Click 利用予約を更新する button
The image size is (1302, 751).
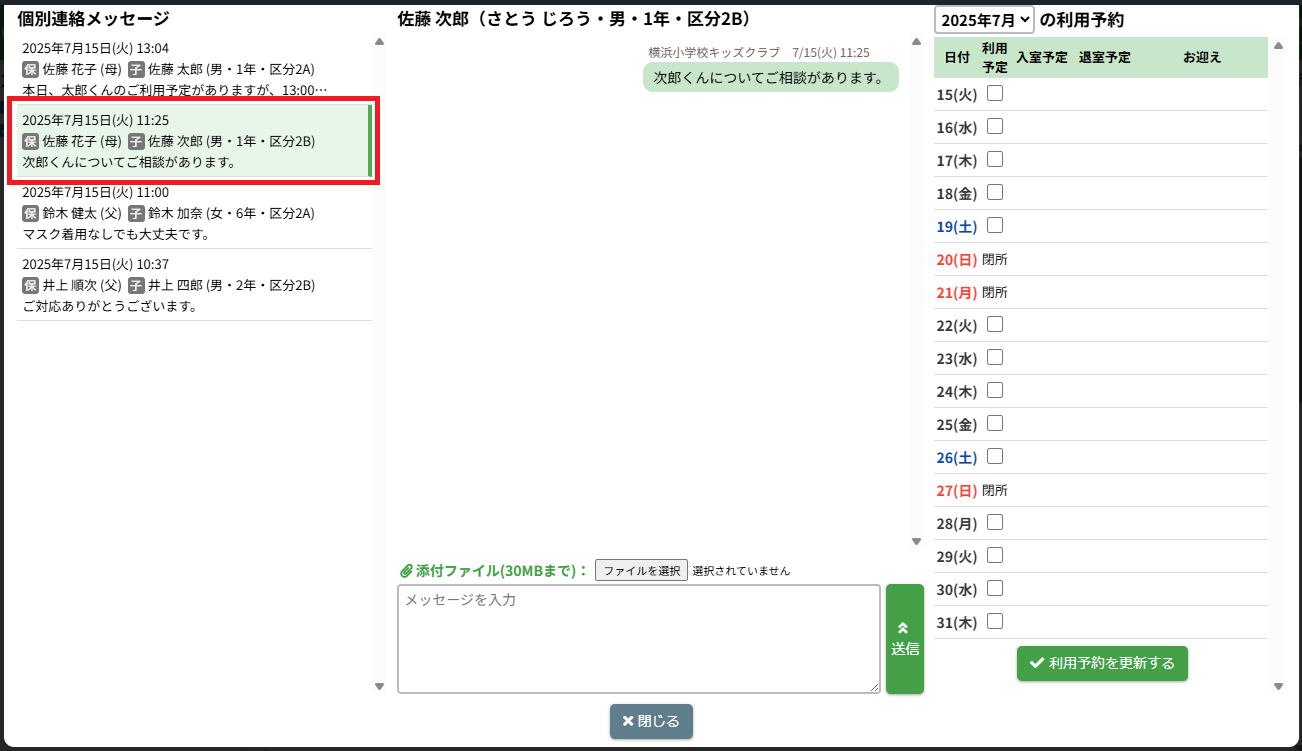click(1102, 663)
